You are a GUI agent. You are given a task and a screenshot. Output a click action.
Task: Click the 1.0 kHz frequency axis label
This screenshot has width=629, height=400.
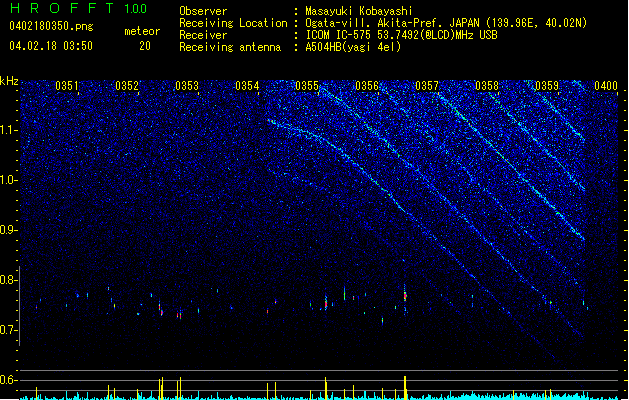tap(9, 180)
